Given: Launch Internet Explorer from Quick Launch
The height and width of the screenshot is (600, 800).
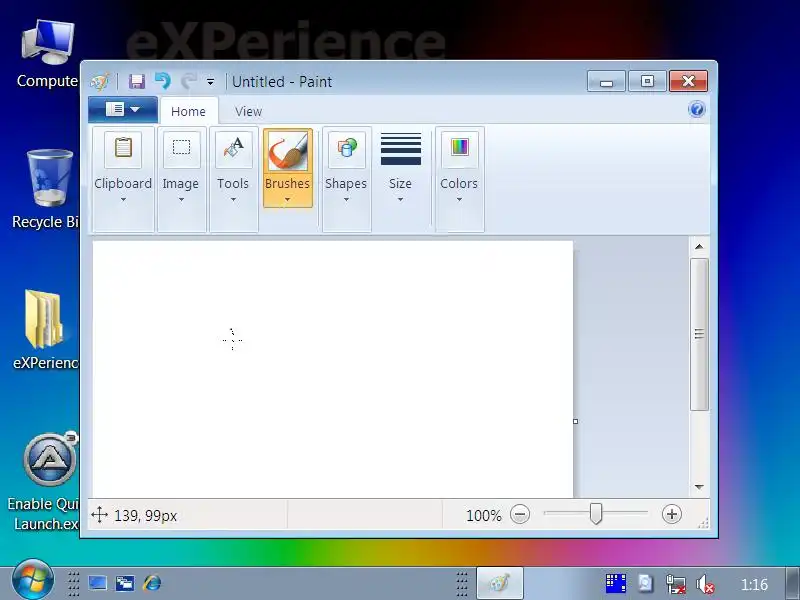Looking at the screenshot, I should click(x=152, y=583).
